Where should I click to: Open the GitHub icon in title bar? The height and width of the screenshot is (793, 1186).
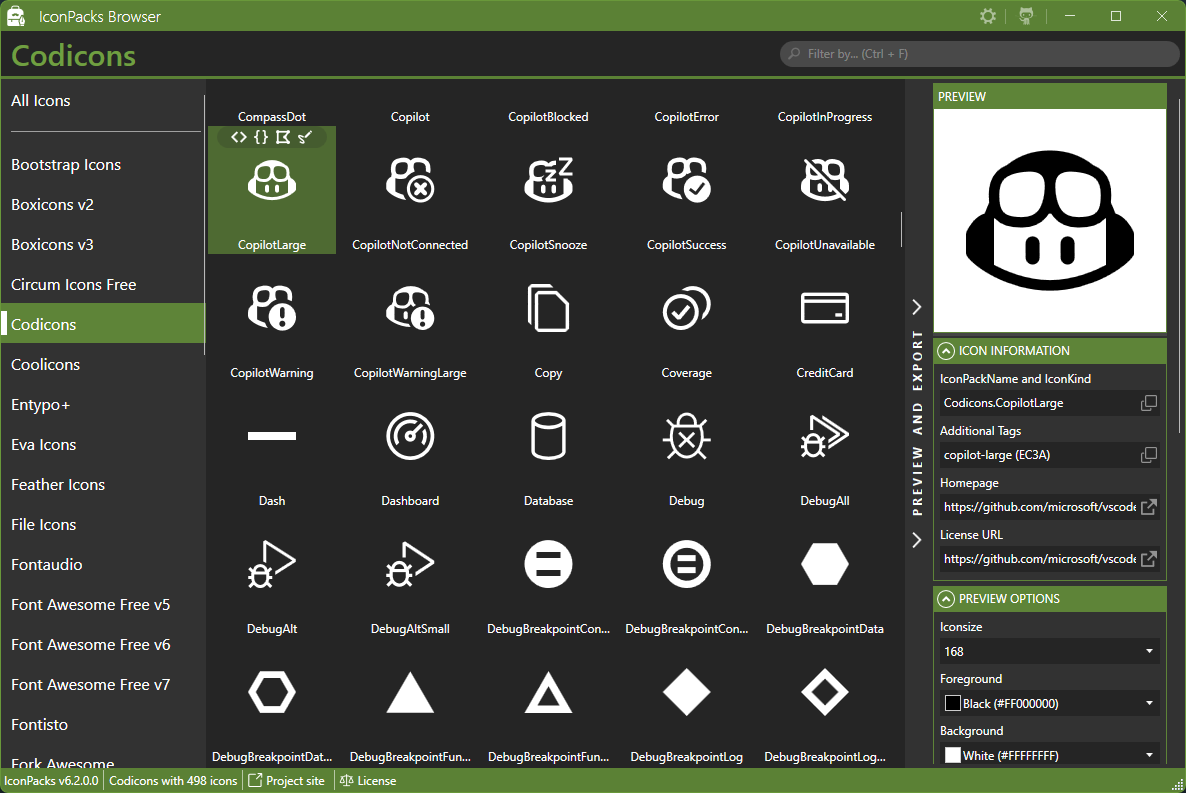pos(1026,16)
